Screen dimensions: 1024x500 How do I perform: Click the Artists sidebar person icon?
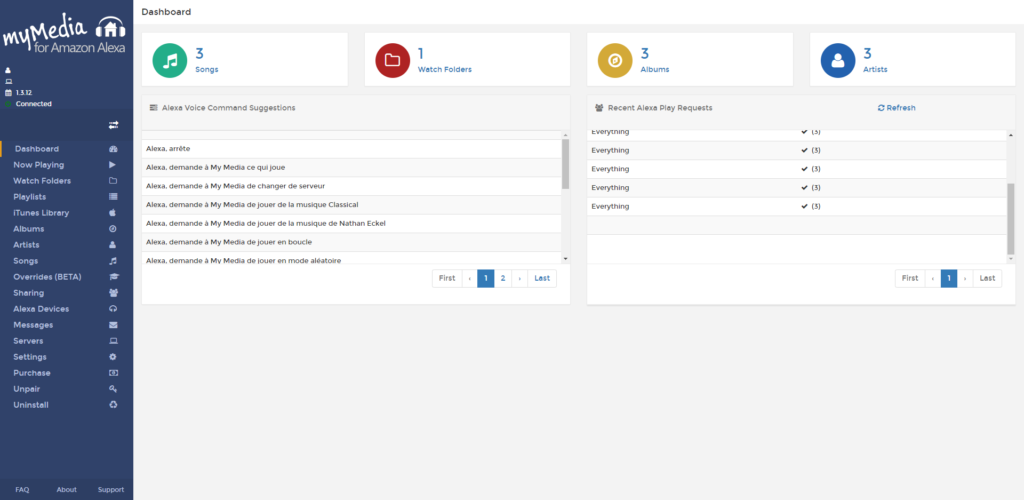click(x=112, y=245)
